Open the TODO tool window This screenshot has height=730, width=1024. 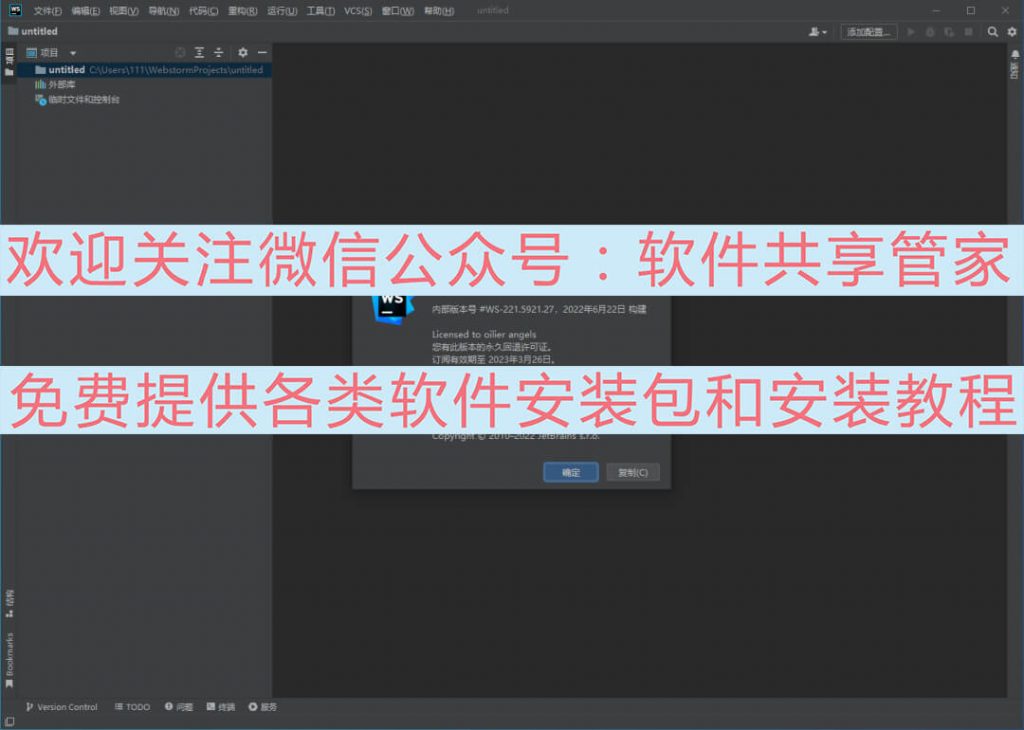click(x=133, y=707)
